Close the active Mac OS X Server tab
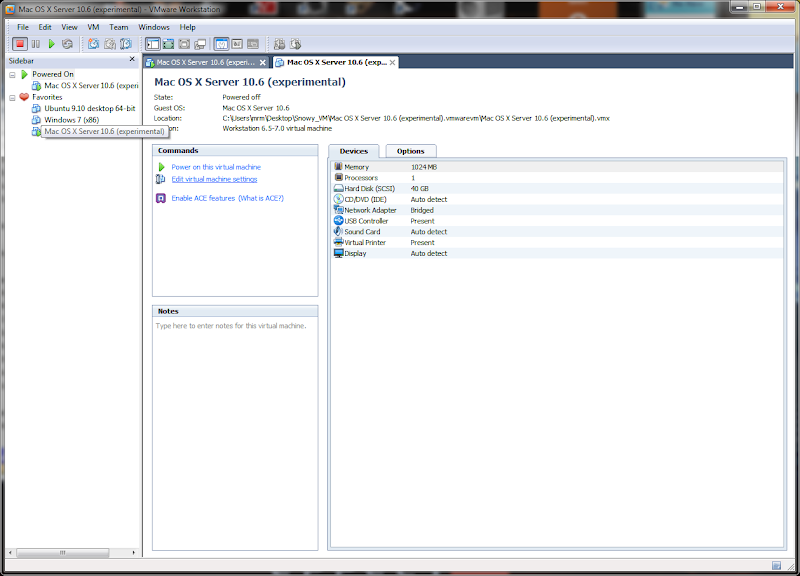 (392, 62)
